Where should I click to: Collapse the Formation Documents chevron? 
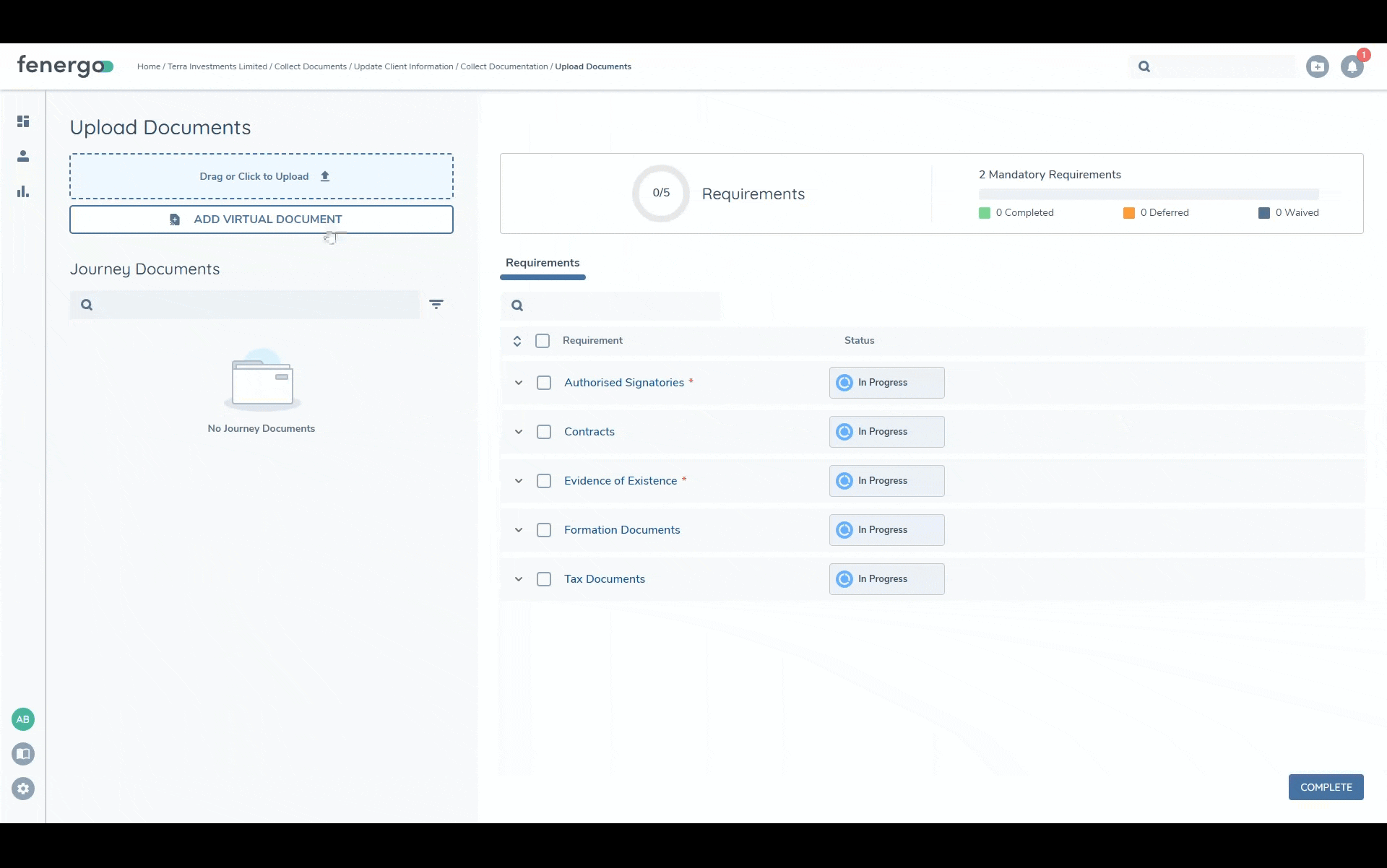(518, 530)
